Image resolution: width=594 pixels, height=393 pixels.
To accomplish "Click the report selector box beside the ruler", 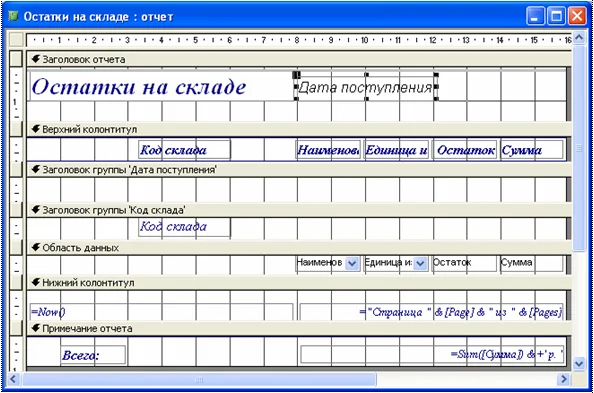I will point(16,39).
